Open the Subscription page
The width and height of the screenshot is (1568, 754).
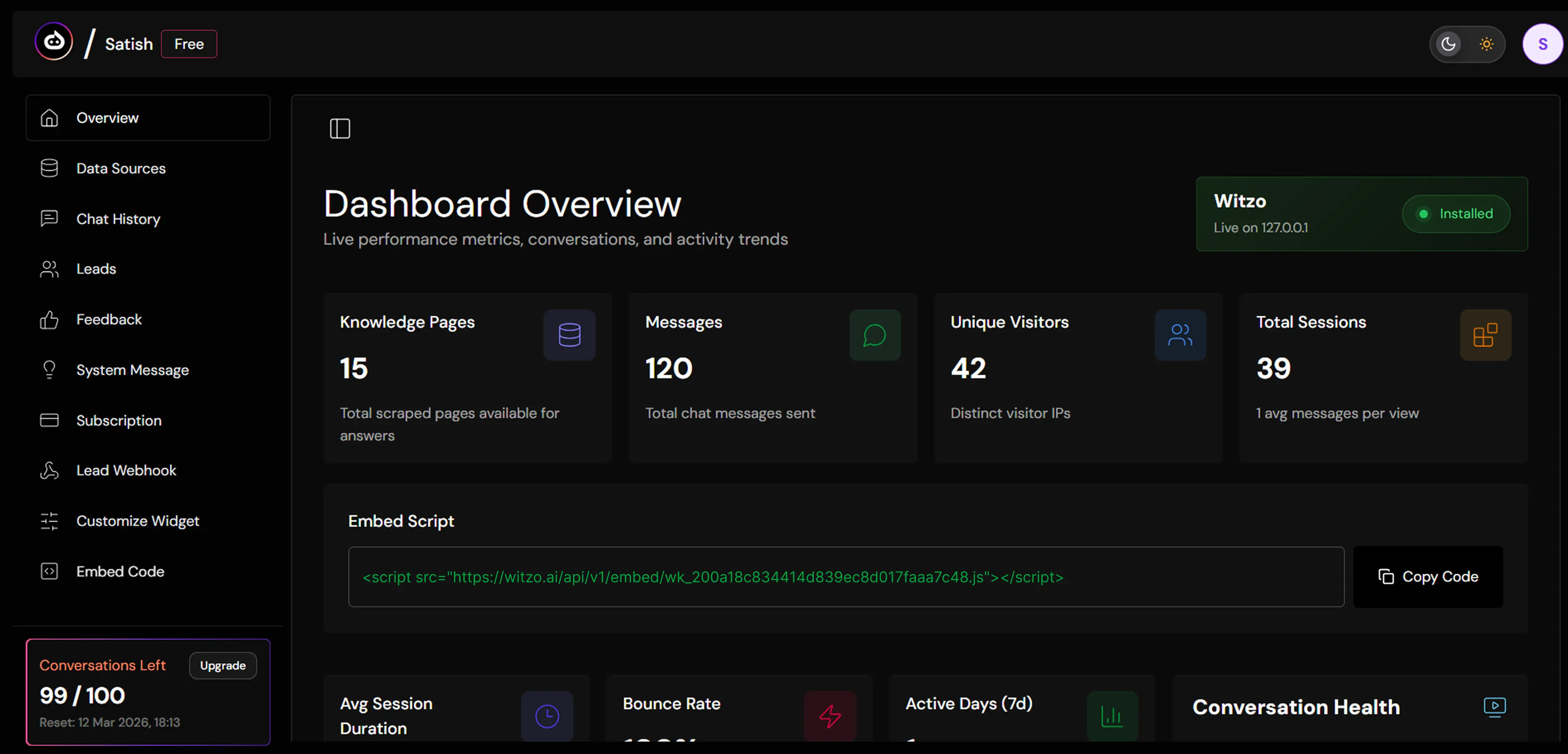pos(118,420)
